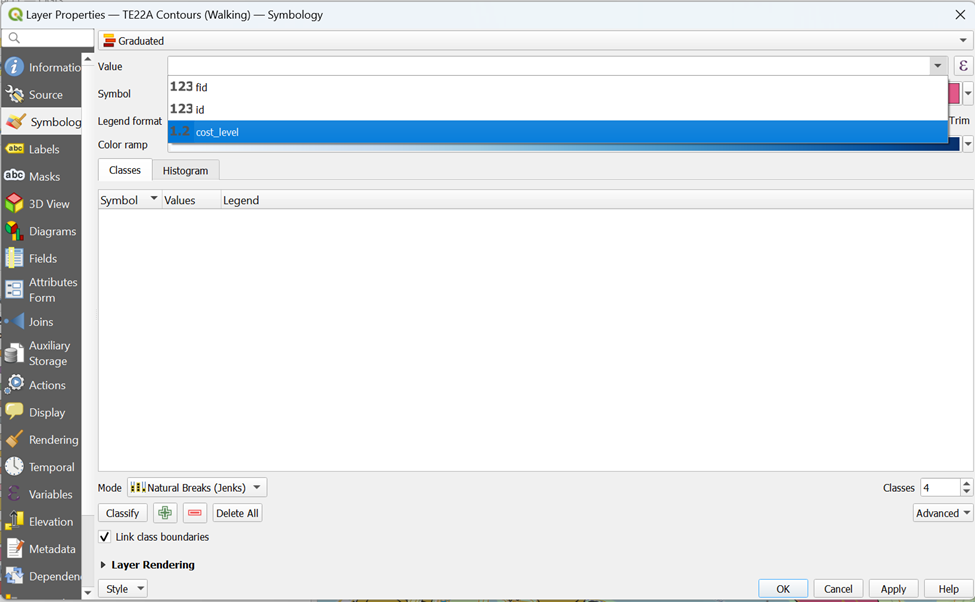The width and height of the screenshot is (975, 602).
Task: Expand the Layer Rendering section
Action: click(103, 565)
